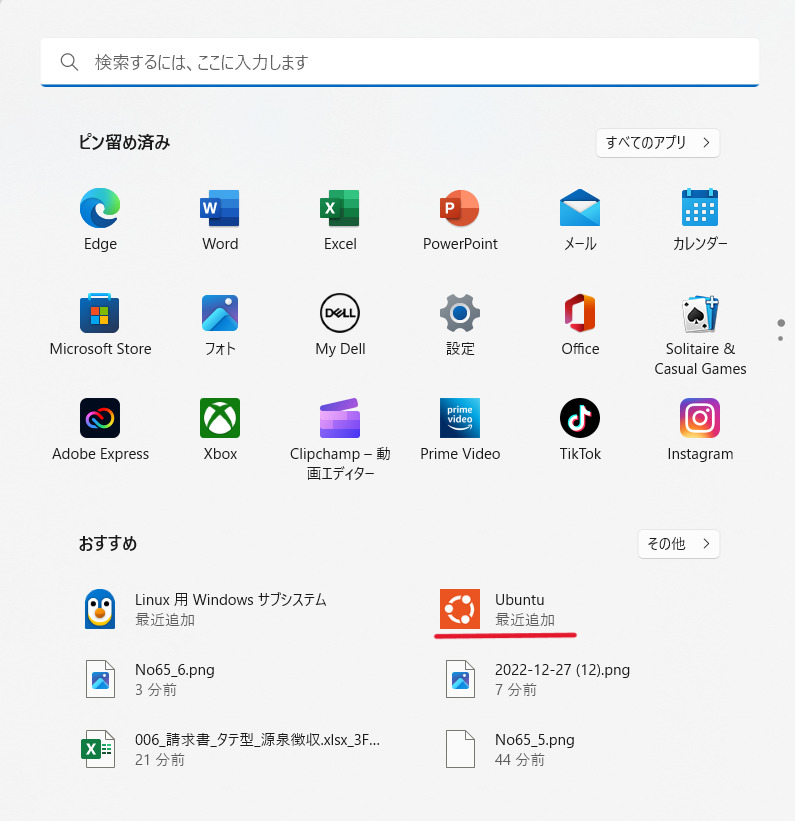
Task: Open the メール mail app
Action: pyautogui.click(x=580, y=208)
